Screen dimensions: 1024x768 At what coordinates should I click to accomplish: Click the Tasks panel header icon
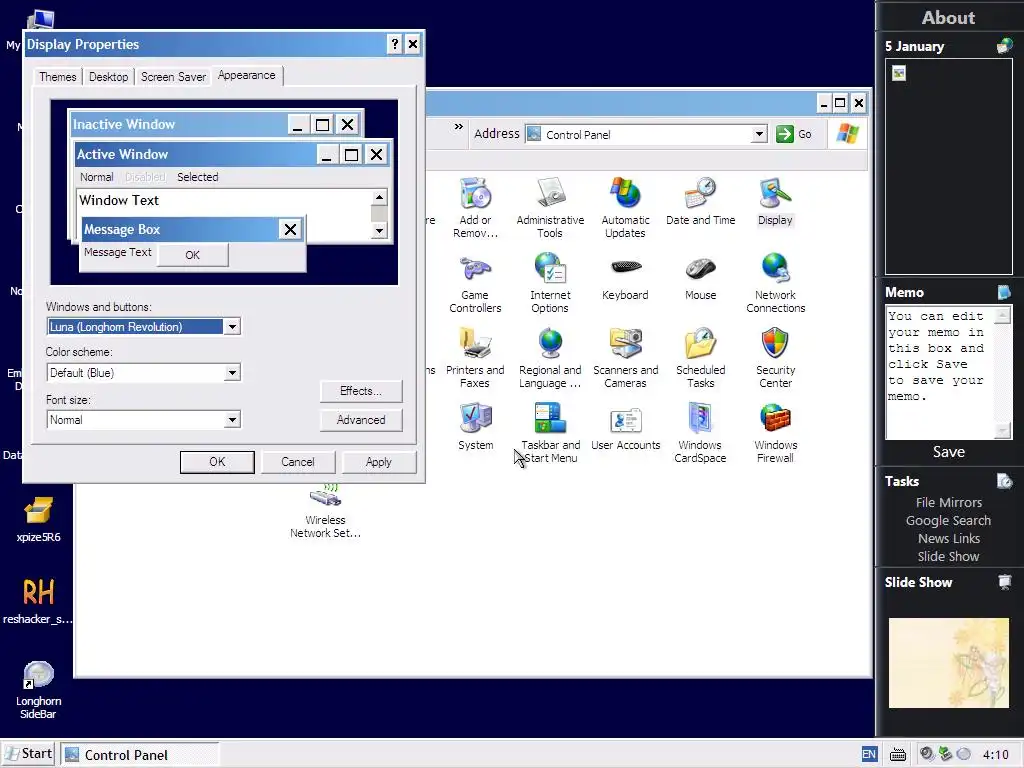coord(1004,481)
